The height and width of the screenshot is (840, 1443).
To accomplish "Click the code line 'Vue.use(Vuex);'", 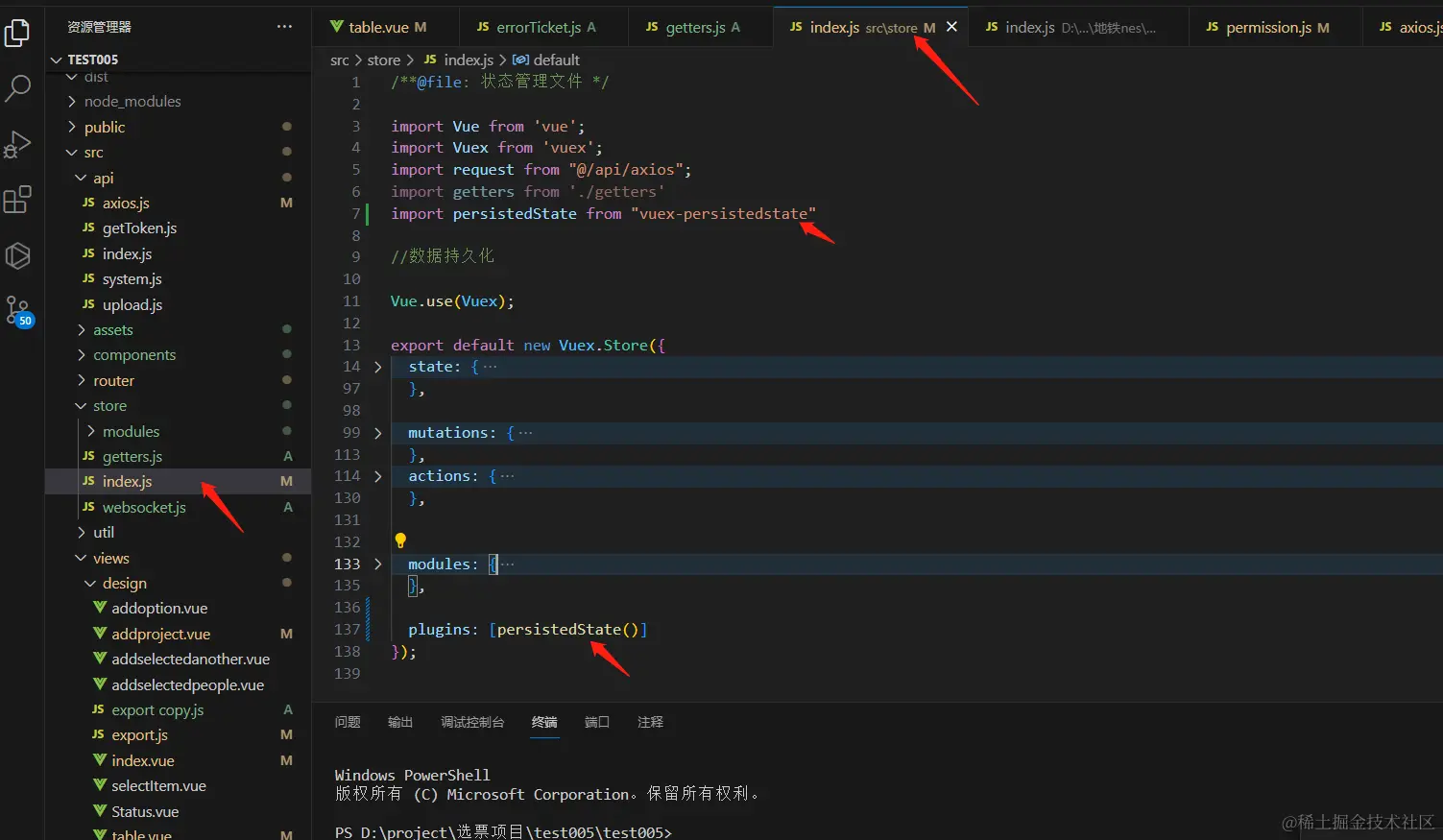I will point(452,301).
